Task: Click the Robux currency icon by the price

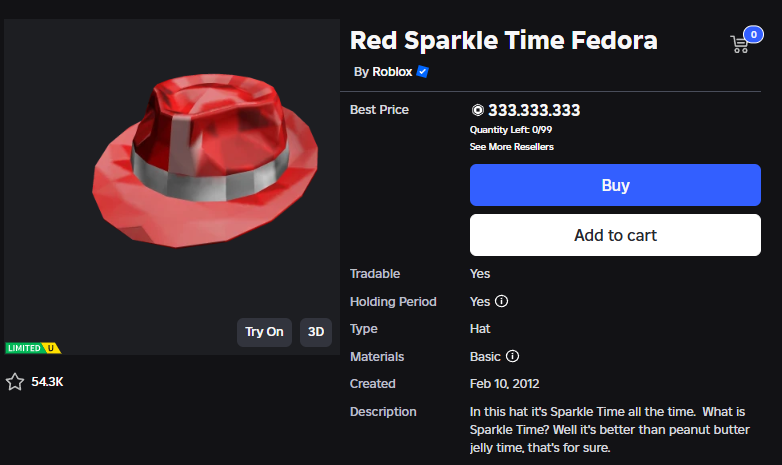Action: pos(477,110)
